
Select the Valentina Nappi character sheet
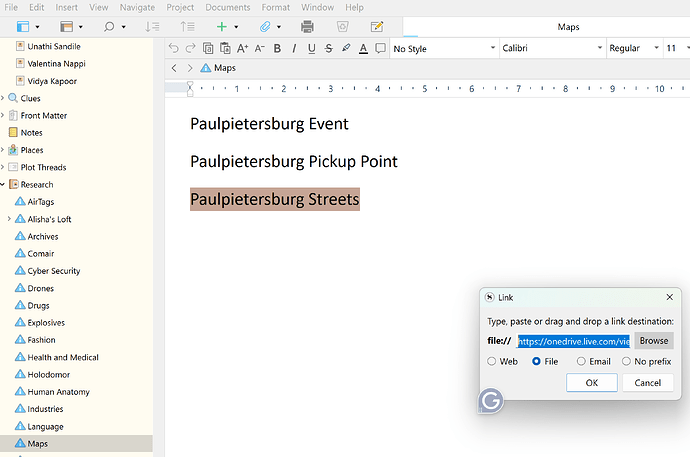tap(56, 64)
